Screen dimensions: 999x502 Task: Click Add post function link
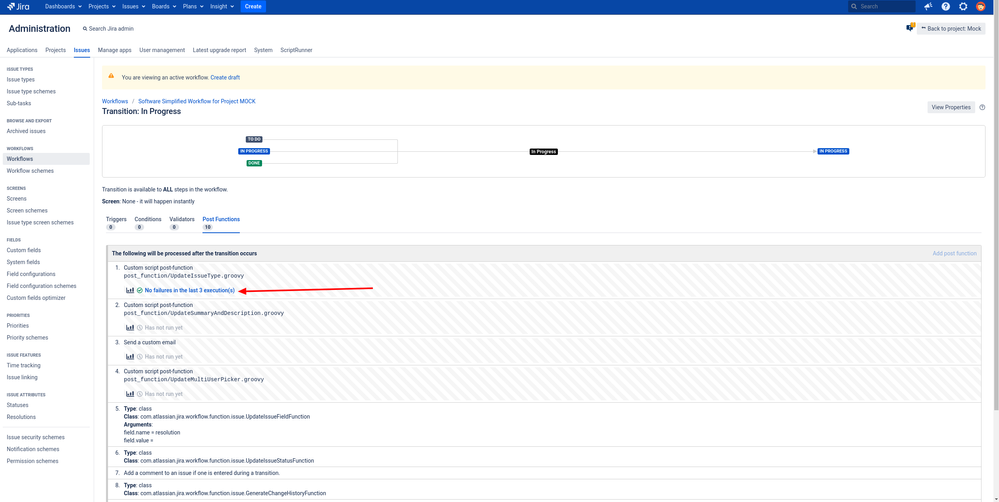[x=954, y=253]
